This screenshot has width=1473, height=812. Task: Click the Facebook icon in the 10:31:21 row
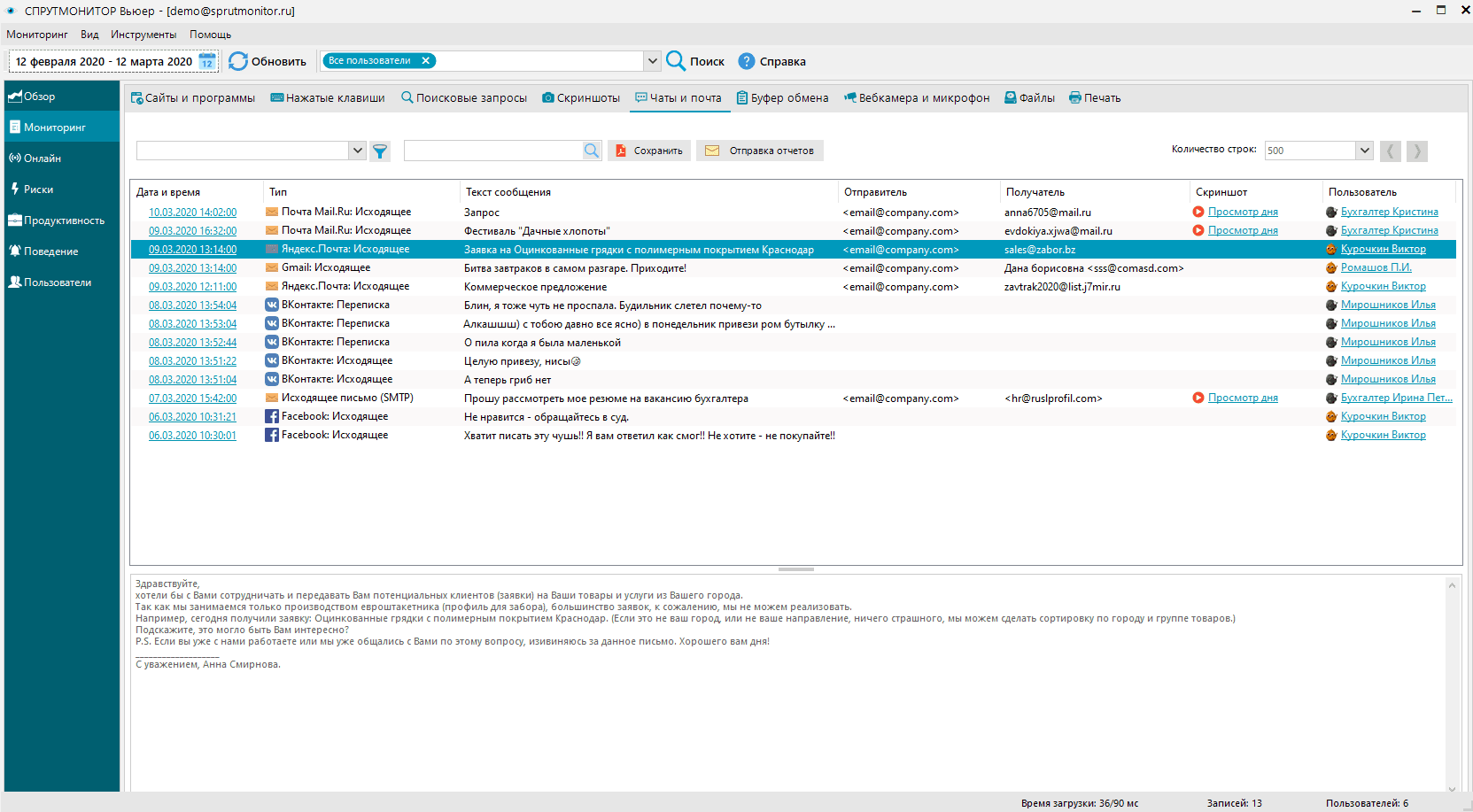coord(272,417)
